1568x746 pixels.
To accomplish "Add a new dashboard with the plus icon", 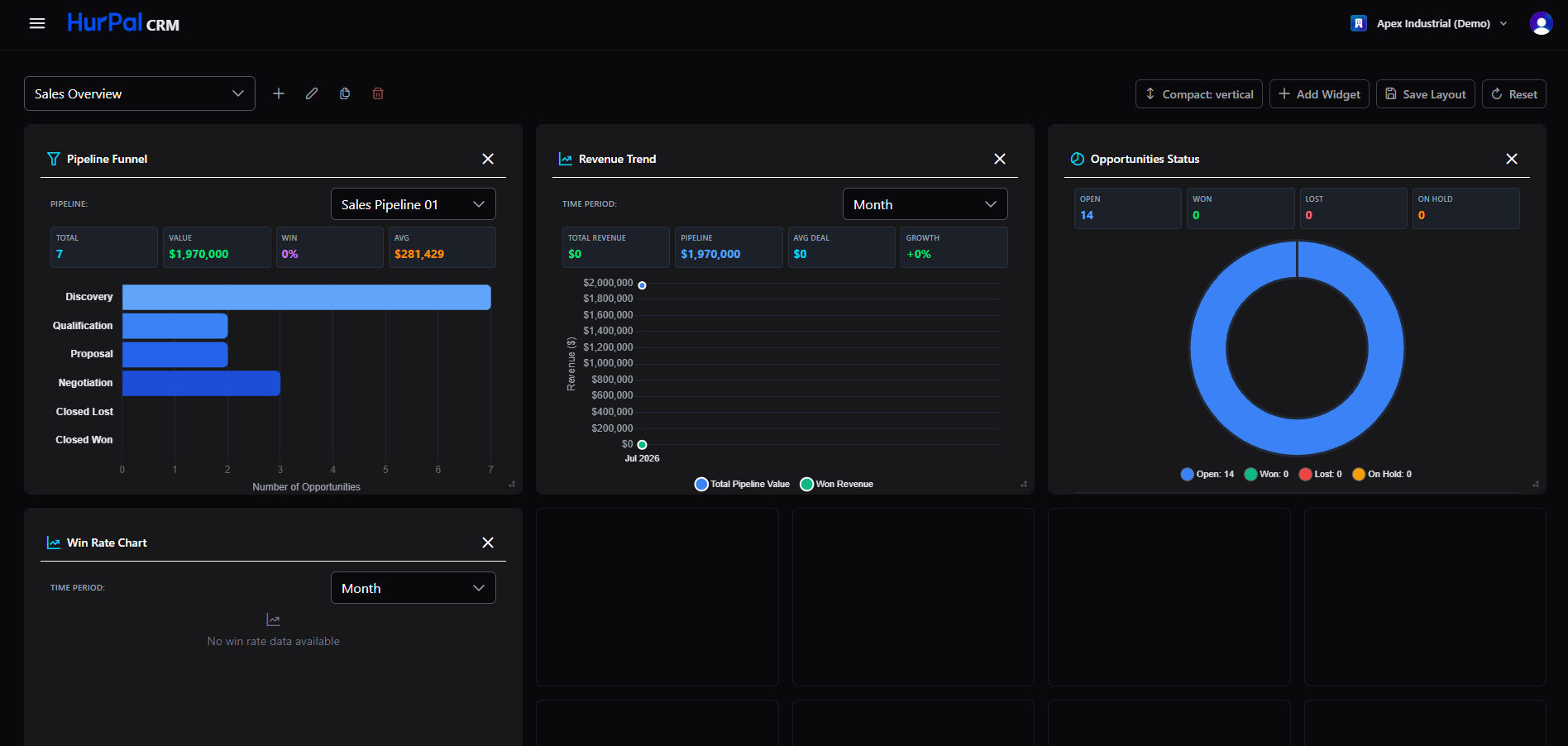I will click(x=279, y=93).
